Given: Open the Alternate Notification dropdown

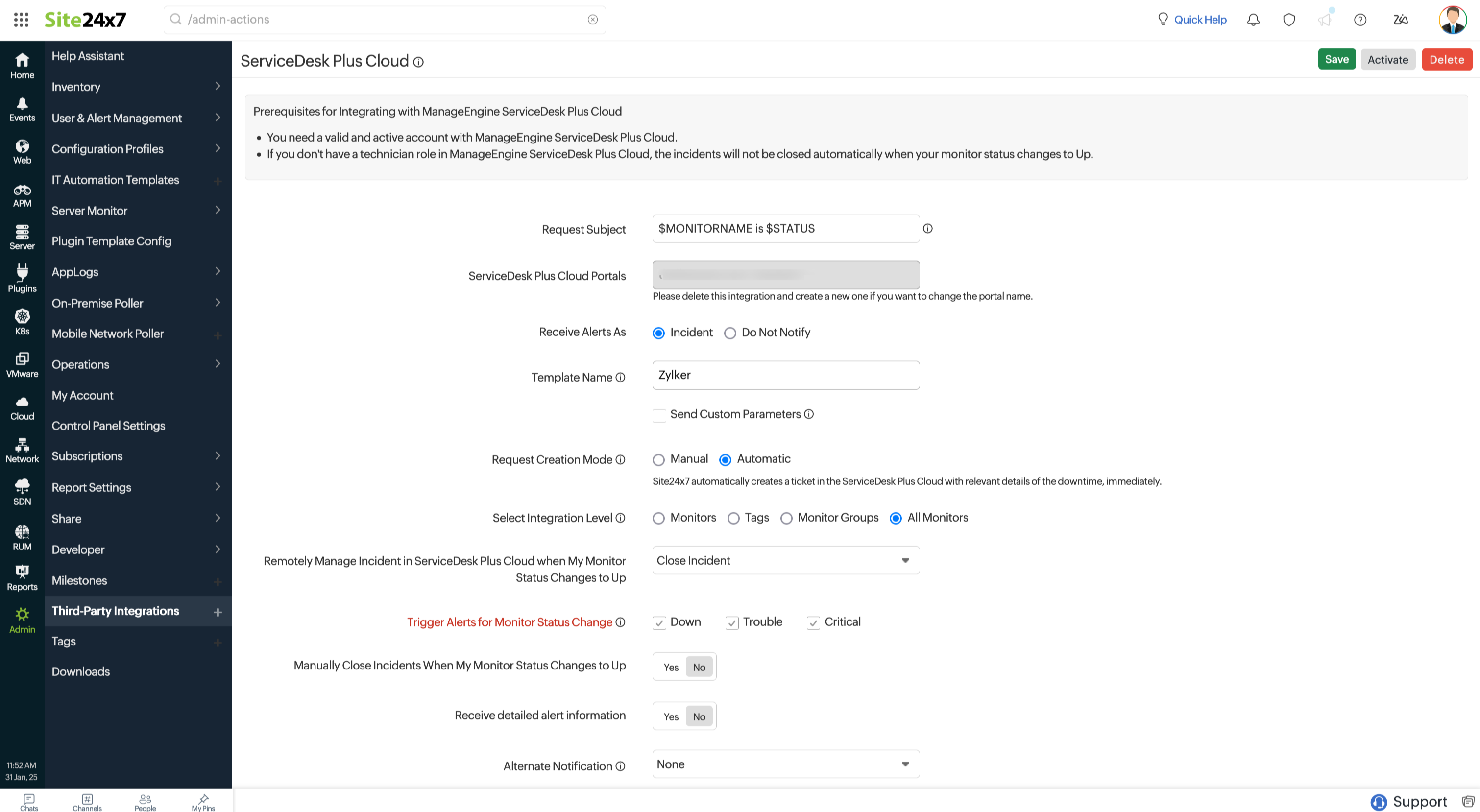Looking at the screenshot, I should [x=785, y=764].
